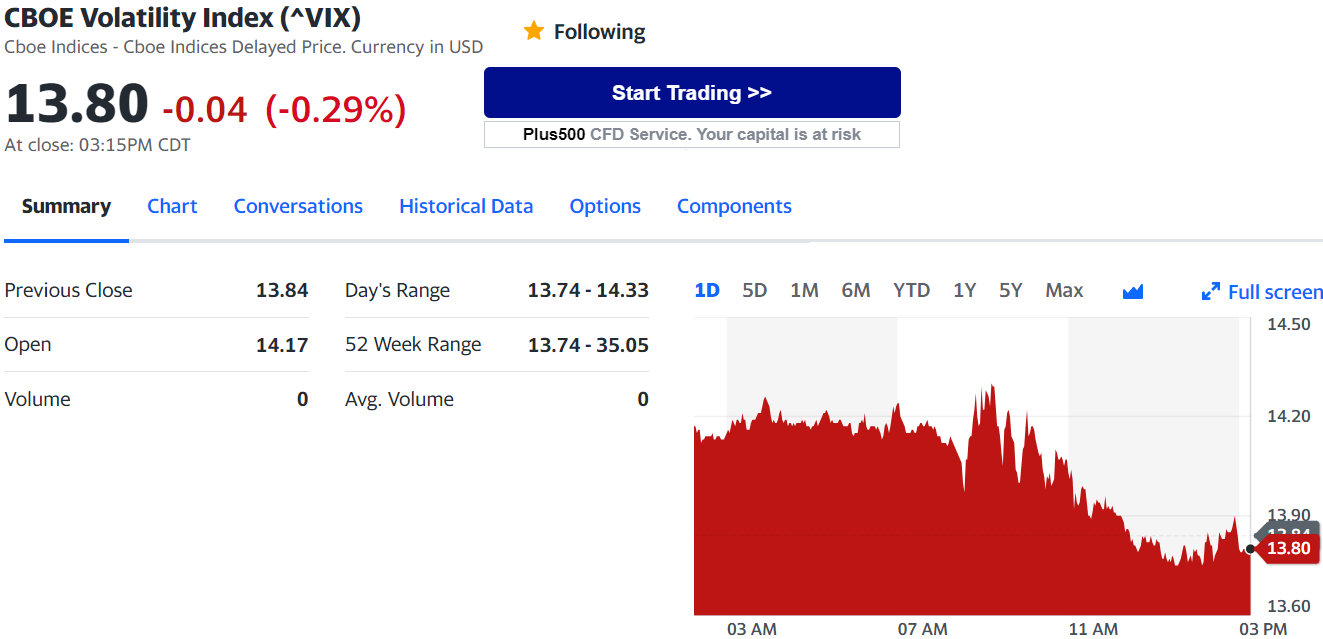Switch chart type with mountain chart icon
Screen dimensions: 1323x639
1133,292
